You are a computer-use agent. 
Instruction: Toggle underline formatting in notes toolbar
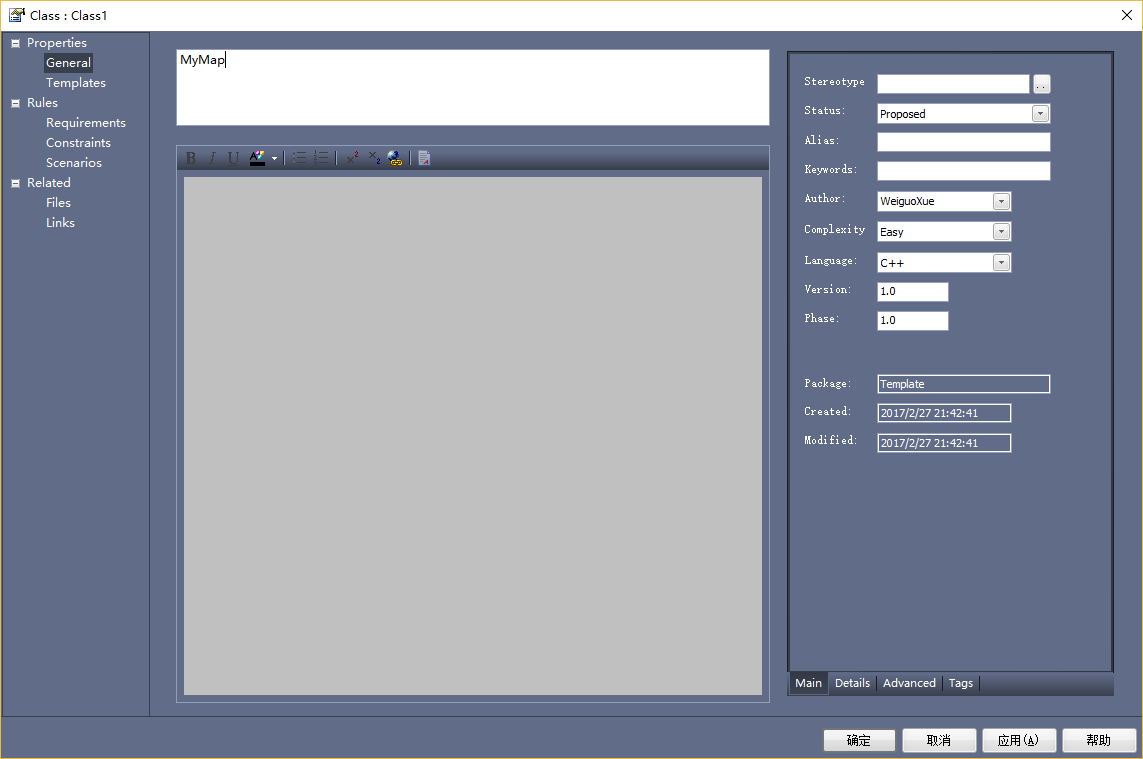click(233, 158)
